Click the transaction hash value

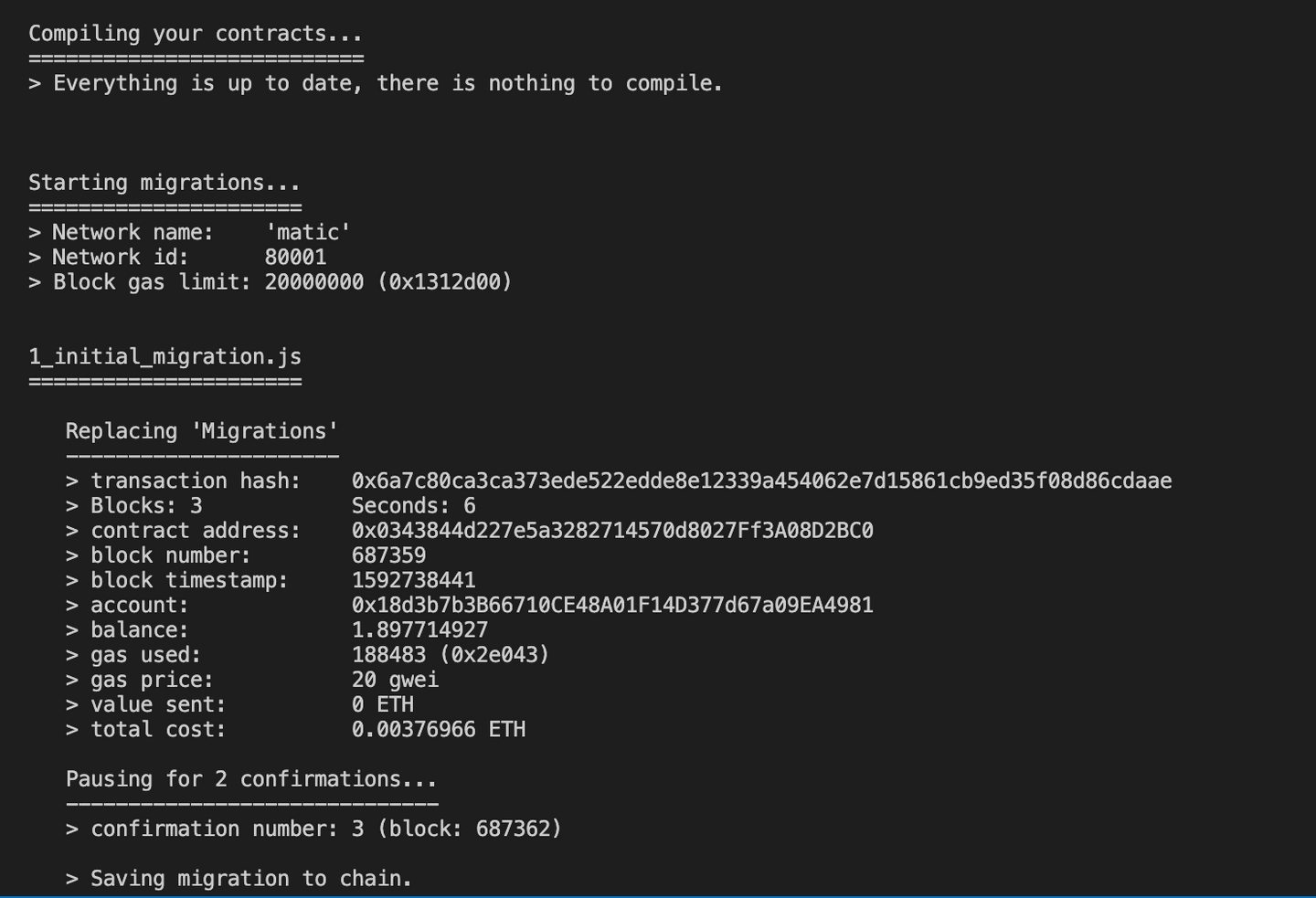click(761, 481)
